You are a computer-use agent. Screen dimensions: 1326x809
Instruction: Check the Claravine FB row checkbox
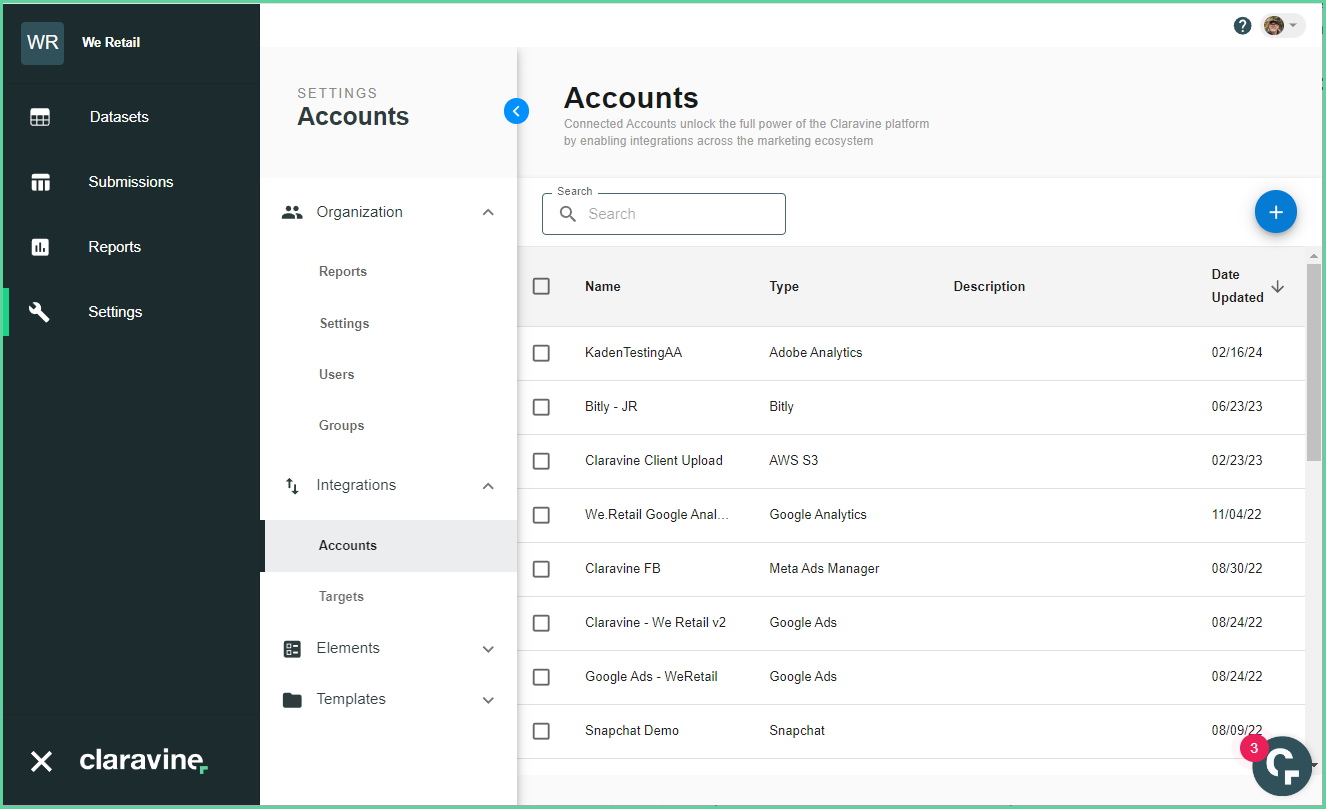541,569
